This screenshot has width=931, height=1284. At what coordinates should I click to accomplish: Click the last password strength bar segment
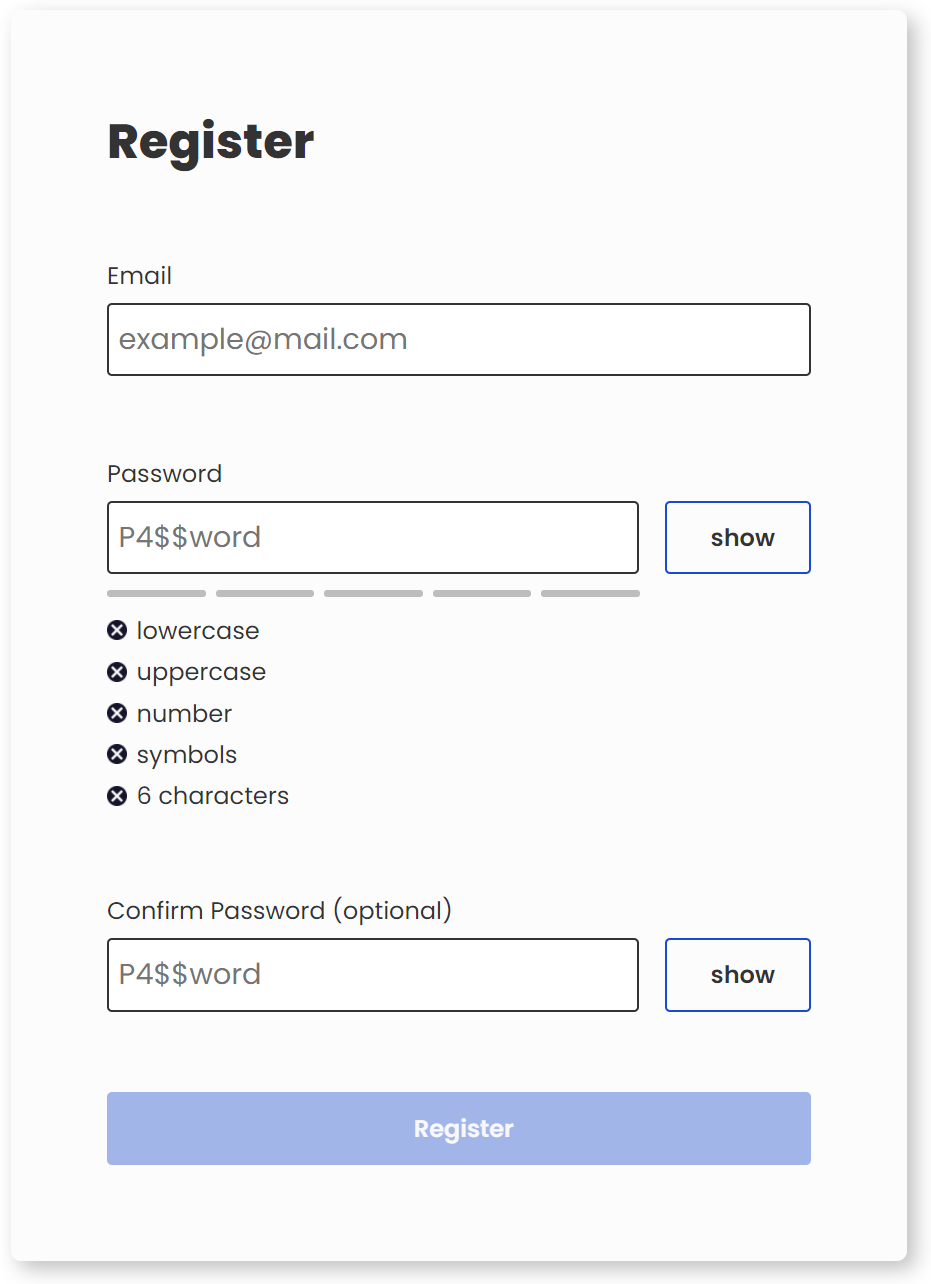pos(590,594)
